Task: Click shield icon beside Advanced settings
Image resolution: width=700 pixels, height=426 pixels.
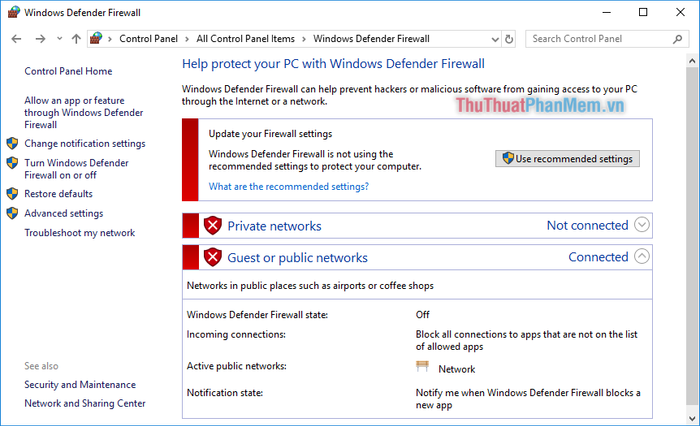Action: tap(12, 213)
